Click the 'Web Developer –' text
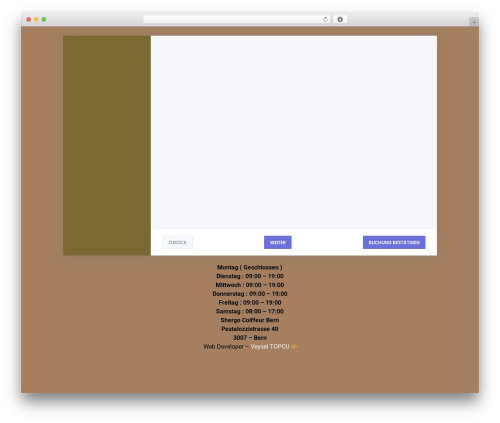Image resolution: width=500 pixels, height=423 pixels. coord(226,347)
